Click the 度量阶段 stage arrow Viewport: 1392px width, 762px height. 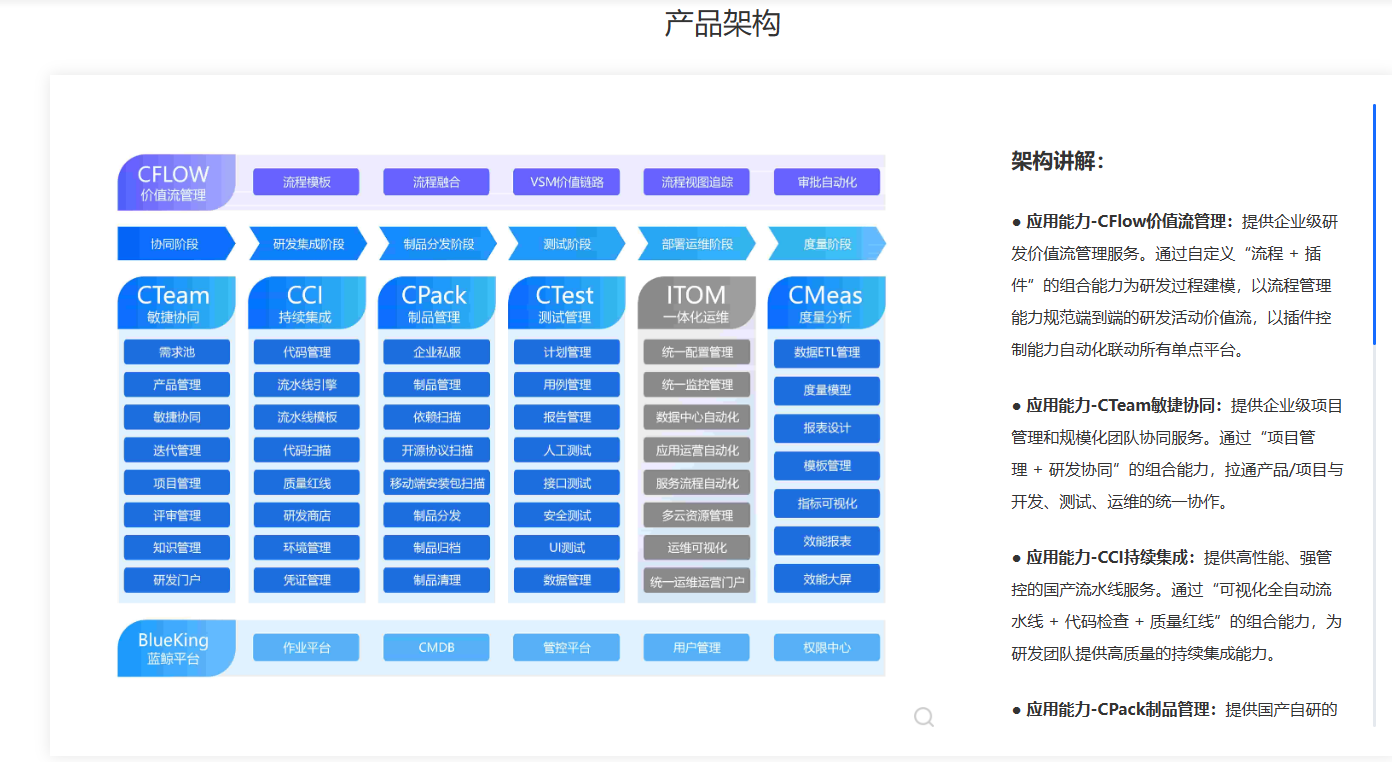point(827,244)
